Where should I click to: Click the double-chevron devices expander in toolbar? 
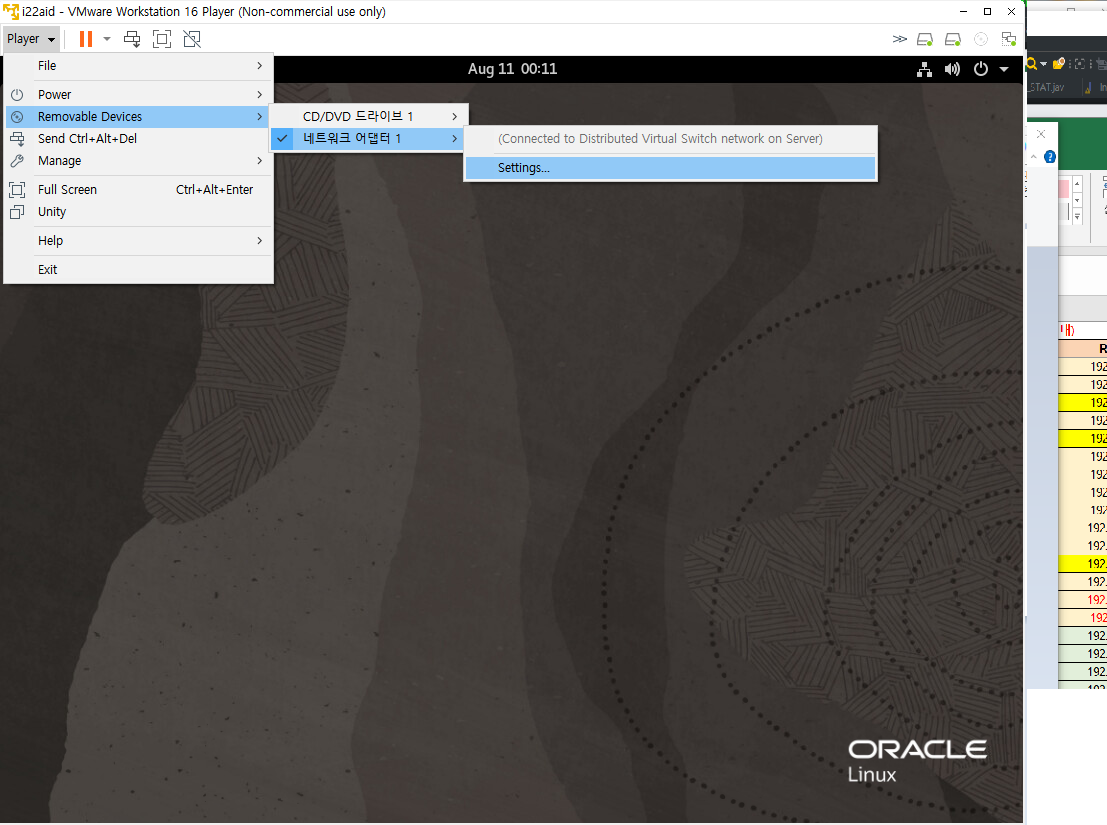(899, 39)
